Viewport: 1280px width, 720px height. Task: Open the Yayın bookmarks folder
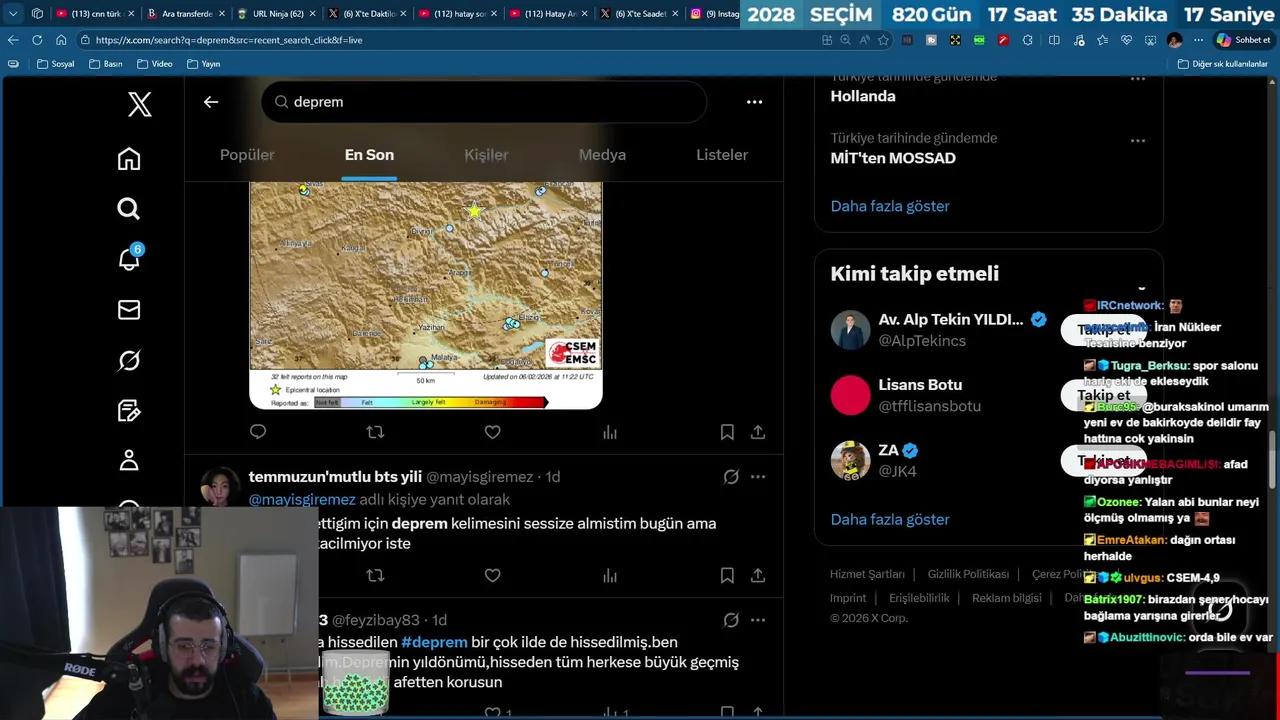[203, 64]
